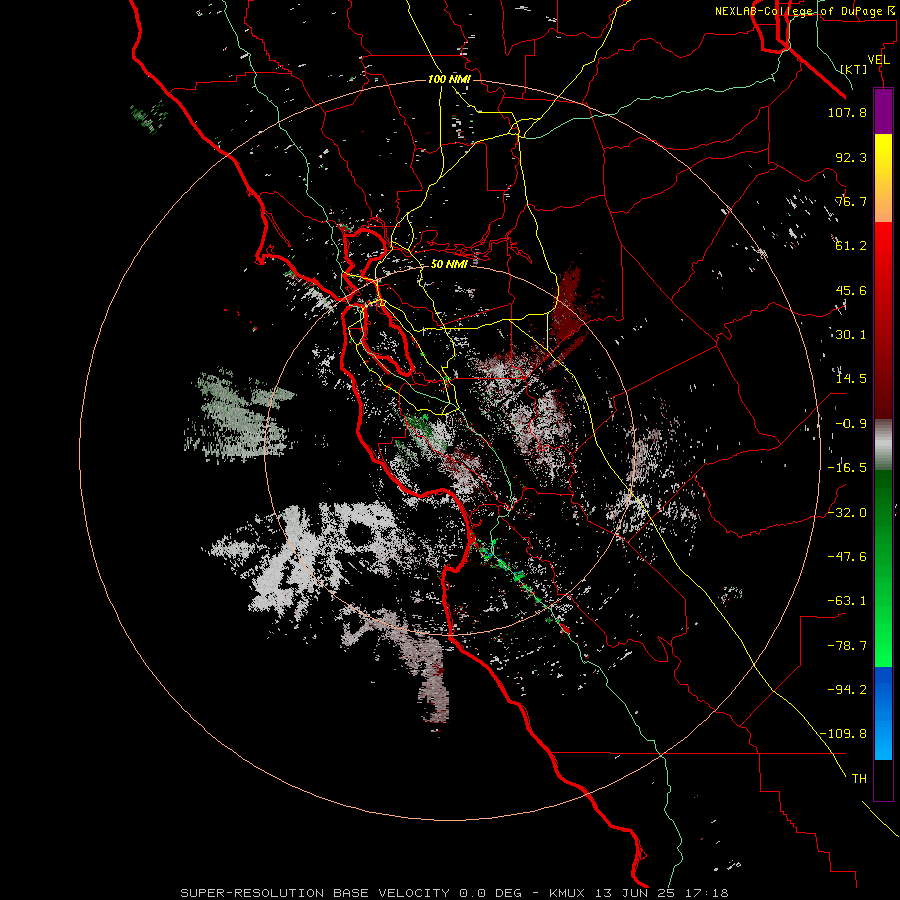This screenshot has height=900, width=900.
Task: Select the 61.2 velocity legend value
Action: pos(851,246)
